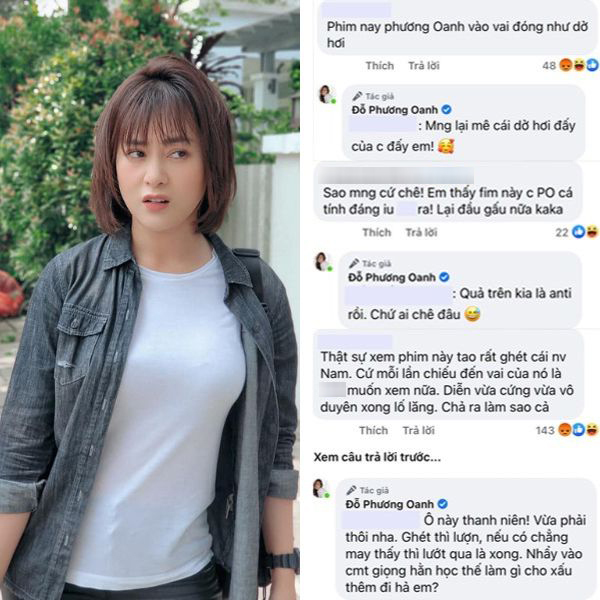Open avatar beside the 'Quả trên kia là anti' reply
This screenshot has height=600, width=600.
[x=323, y=262]
